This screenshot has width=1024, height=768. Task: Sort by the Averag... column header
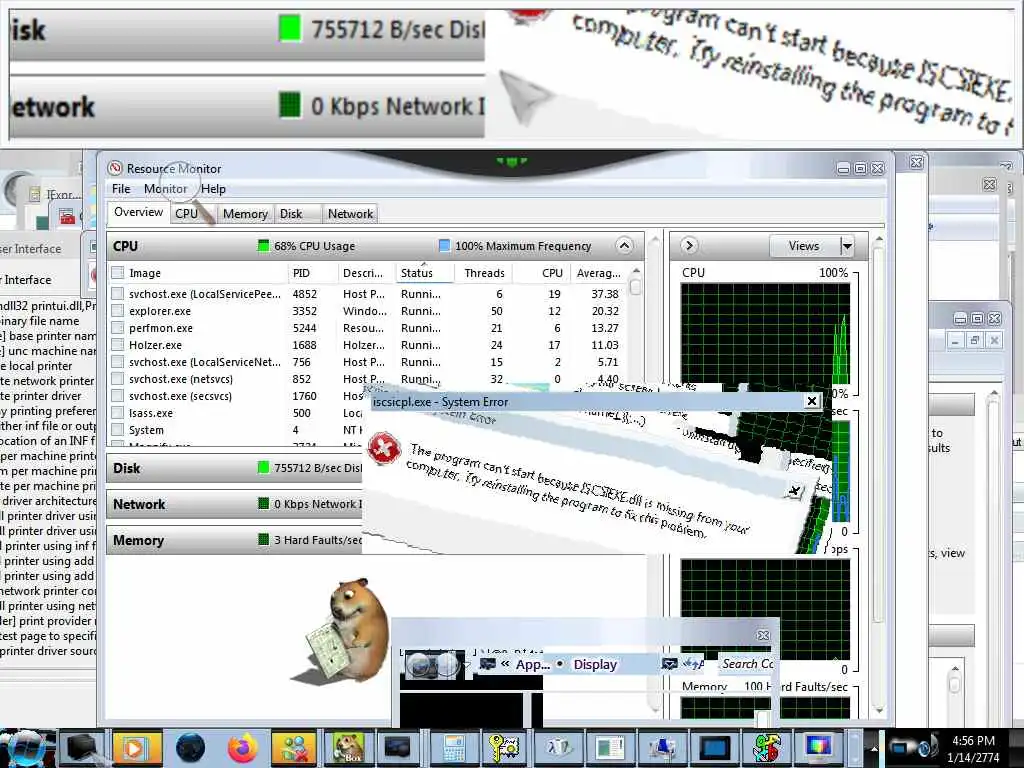click(598, 273)
